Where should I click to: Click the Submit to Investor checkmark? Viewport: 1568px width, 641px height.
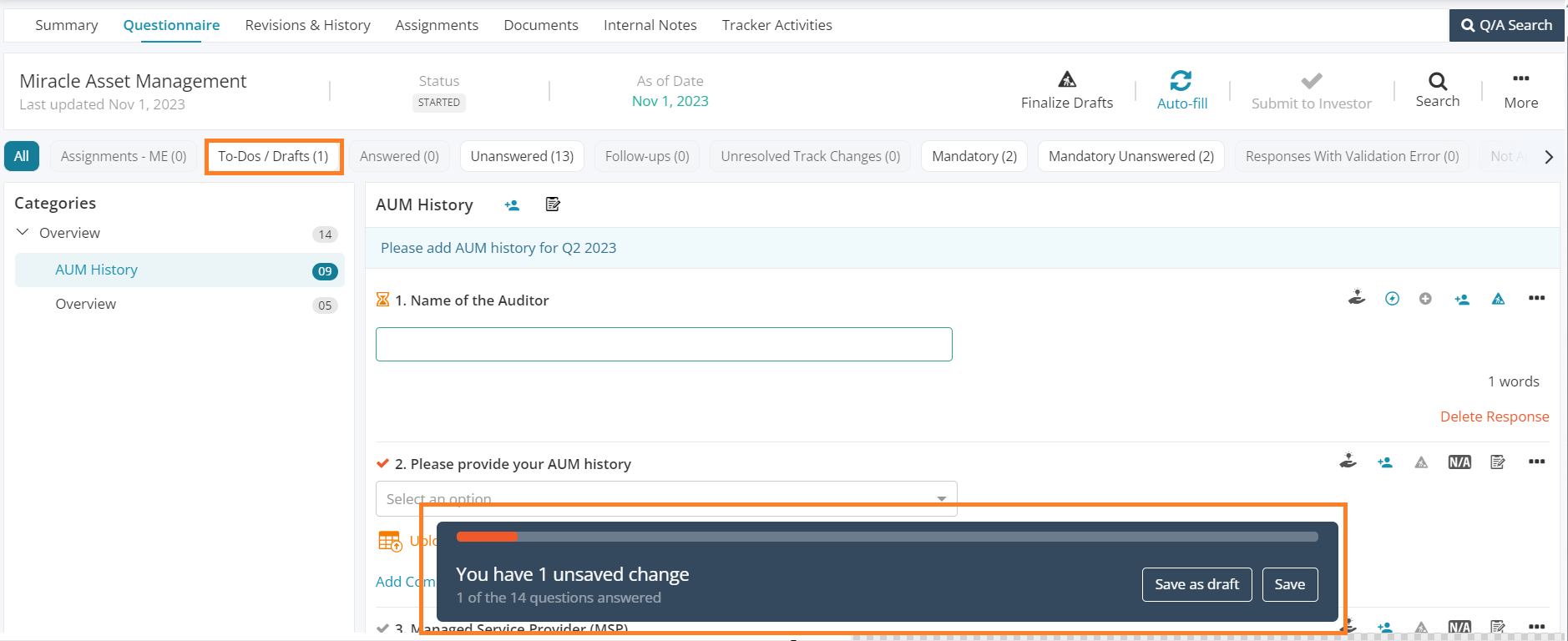(x=1311, y=81)
